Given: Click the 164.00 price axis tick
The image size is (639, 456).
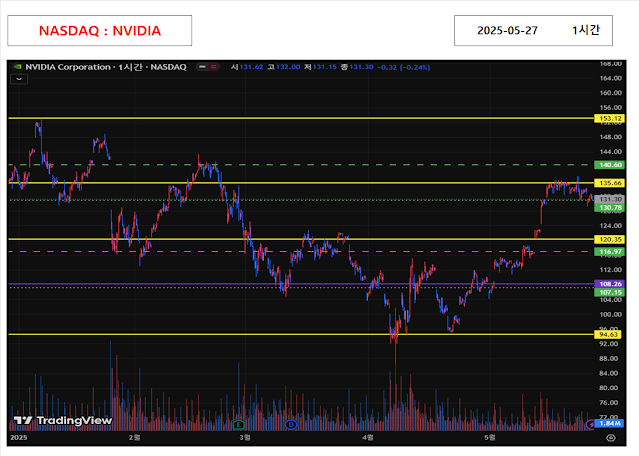Looking at the screenshot, I should point(610,78).
